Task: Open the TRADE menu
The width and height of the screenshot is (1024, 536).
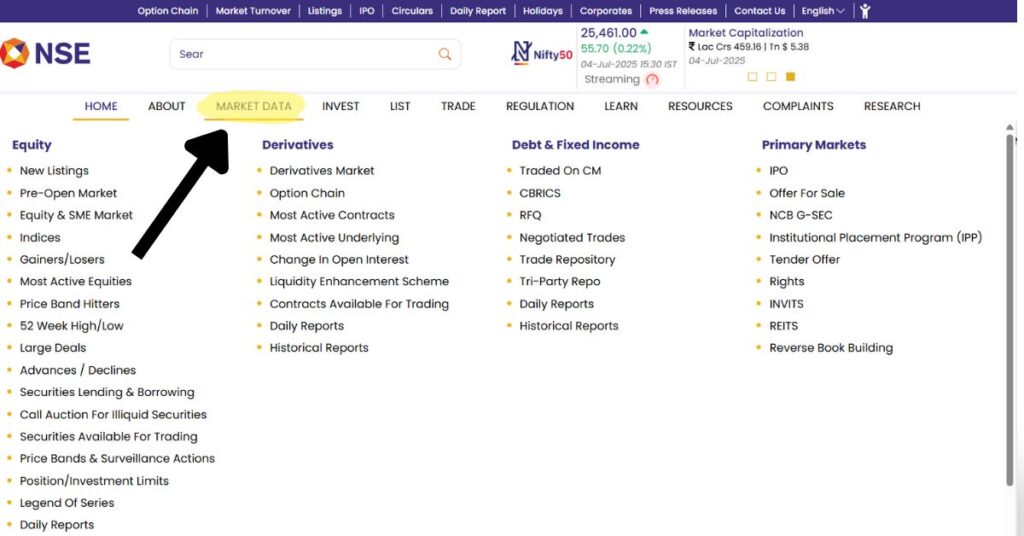Action: 458,106
